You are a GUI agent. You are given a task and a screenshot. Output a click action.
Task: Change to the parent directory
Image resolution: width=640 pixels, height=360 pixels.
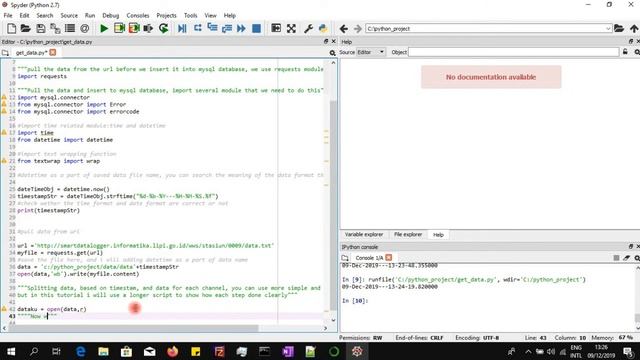(633, 29)
